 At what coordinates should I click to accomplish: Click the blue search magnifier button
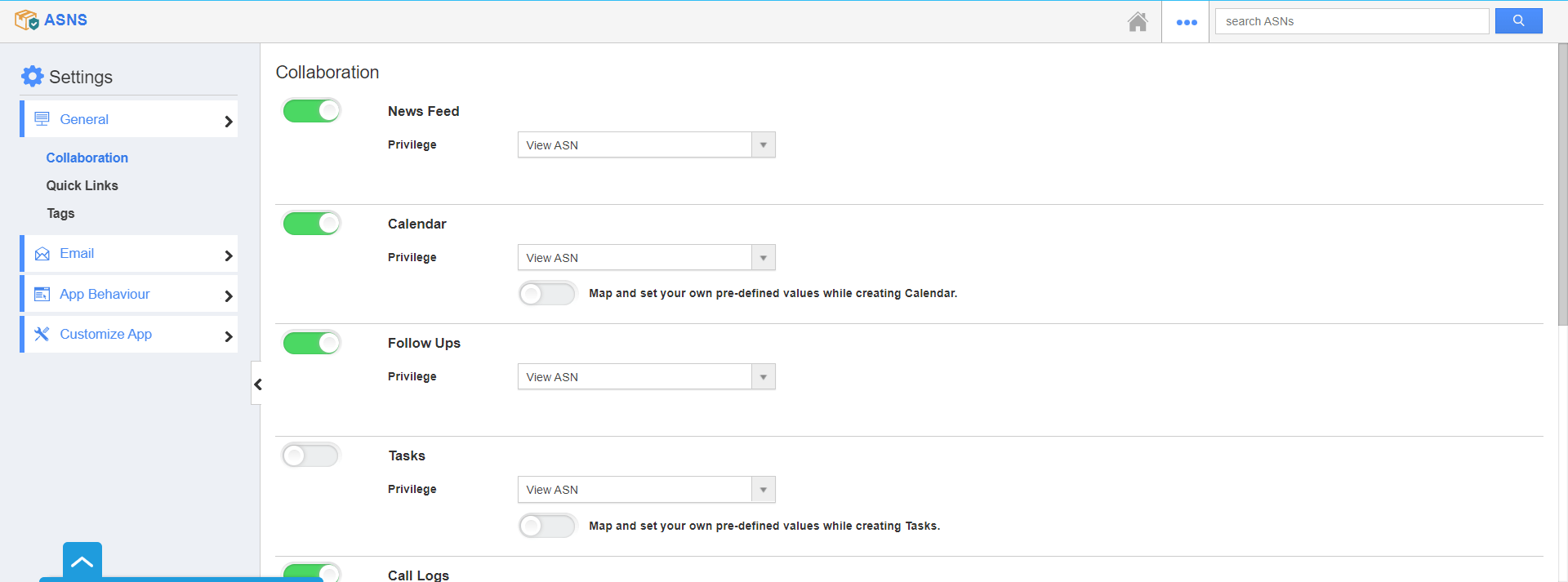click(x=1518, y=21)
